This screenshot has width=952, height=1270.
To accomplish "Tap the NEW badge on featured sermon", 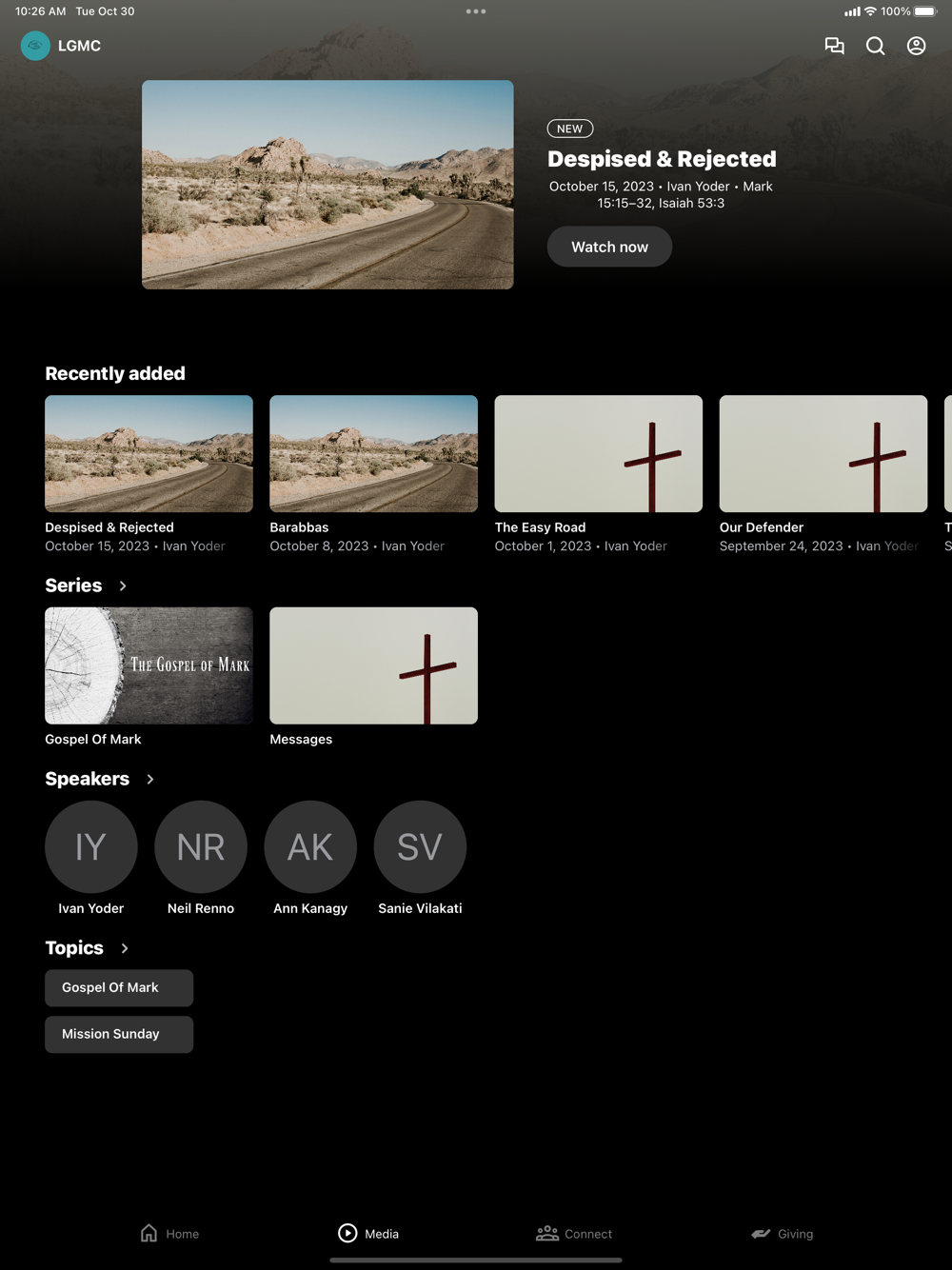I will coord(570,129).
